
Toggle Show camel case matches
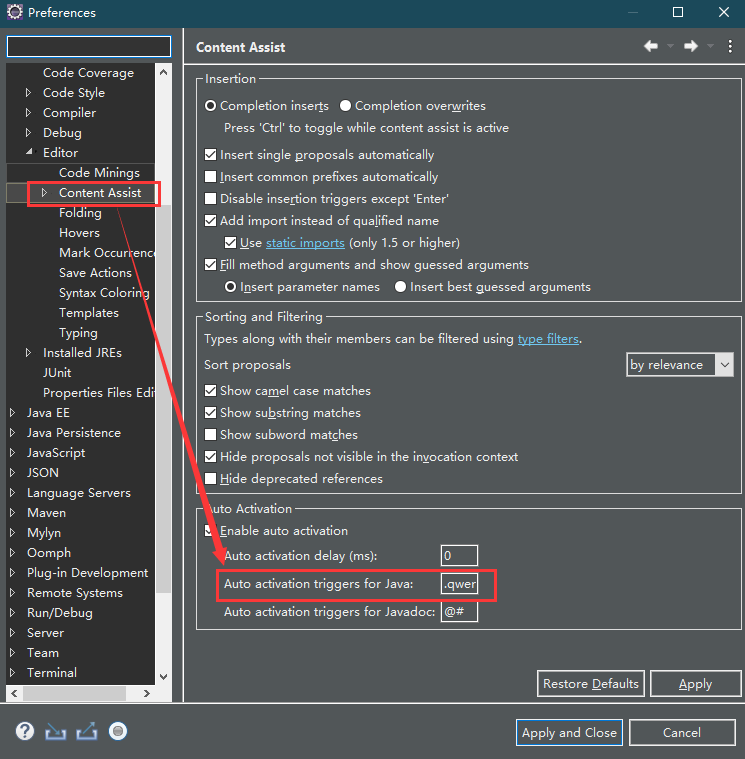(210, 391)
